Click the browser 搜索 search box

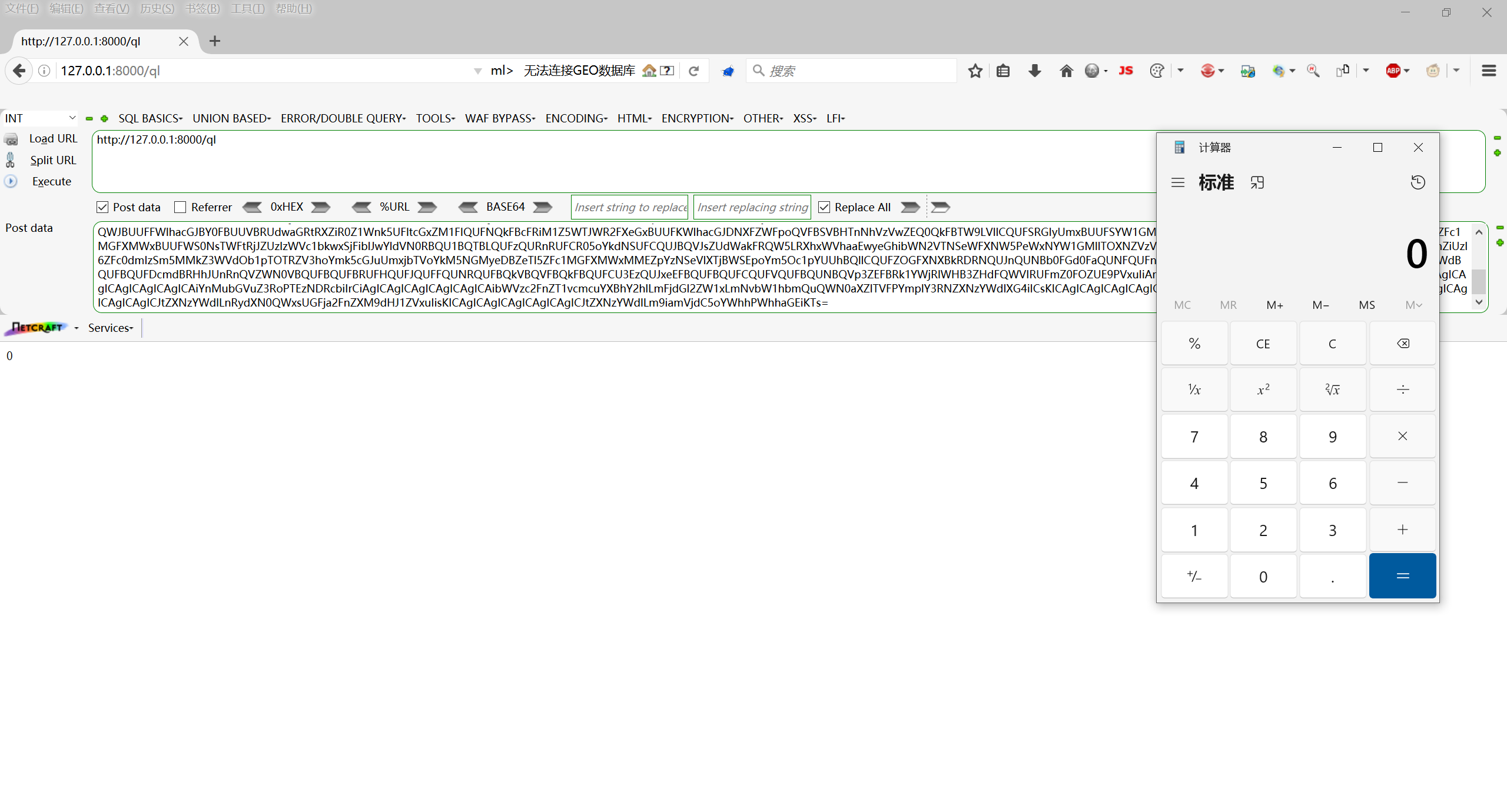851,71
